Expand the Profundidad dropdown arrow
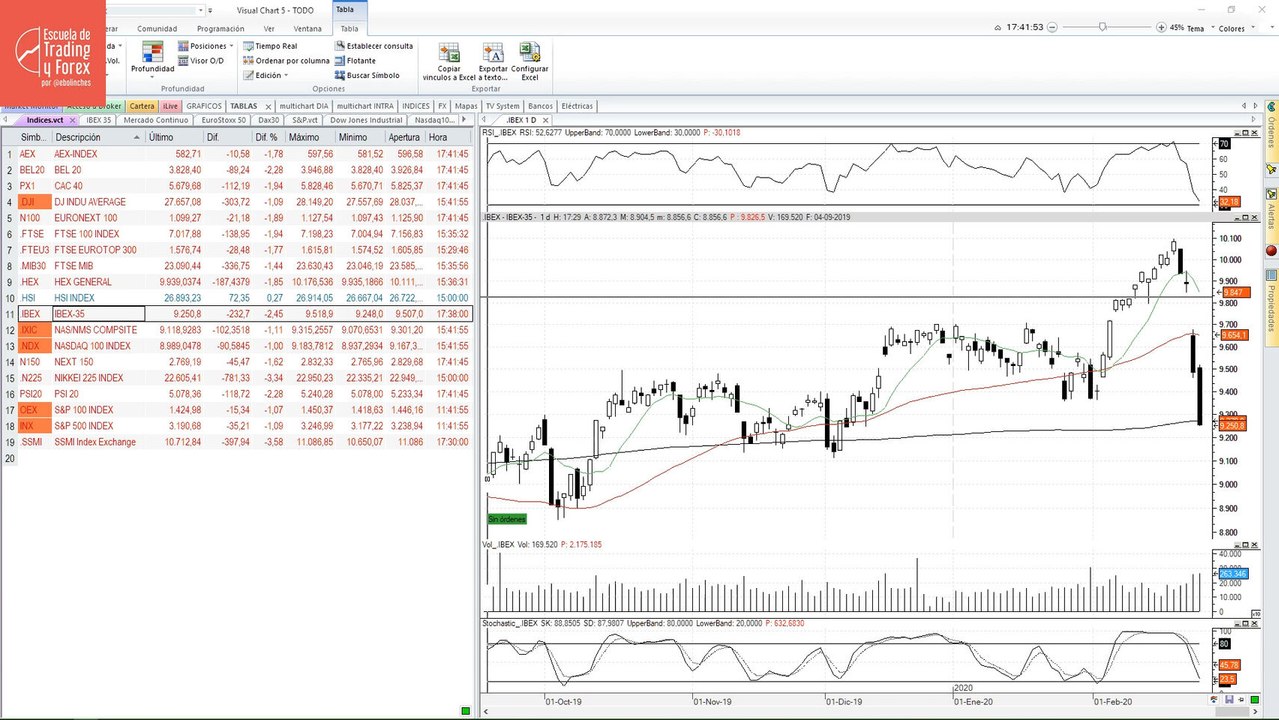Screen dimensions: 1279x720 [153, 77]
